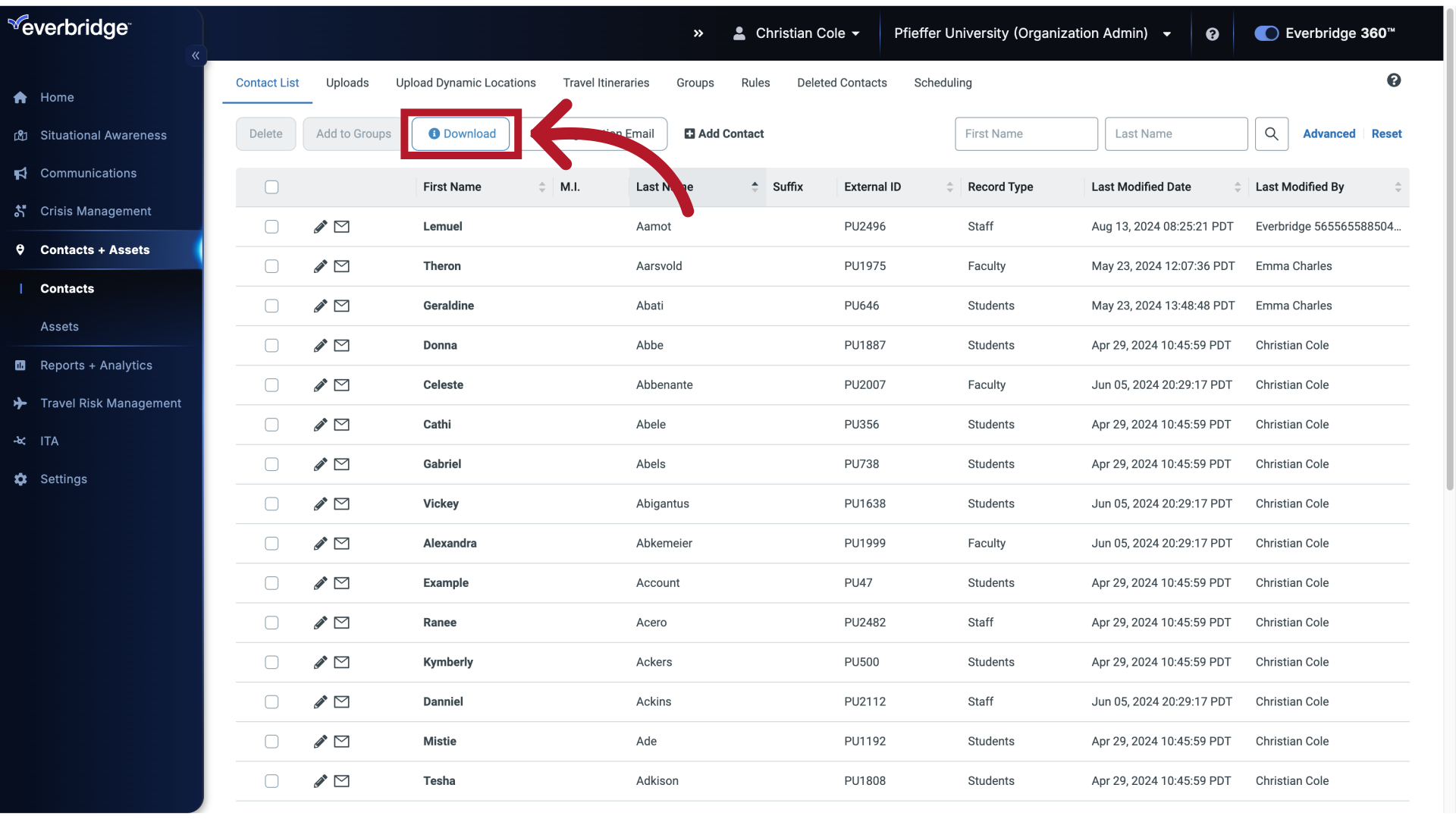1456x819 pixels.
Task: Click inside the First Name field
Action: [1026, 133]
